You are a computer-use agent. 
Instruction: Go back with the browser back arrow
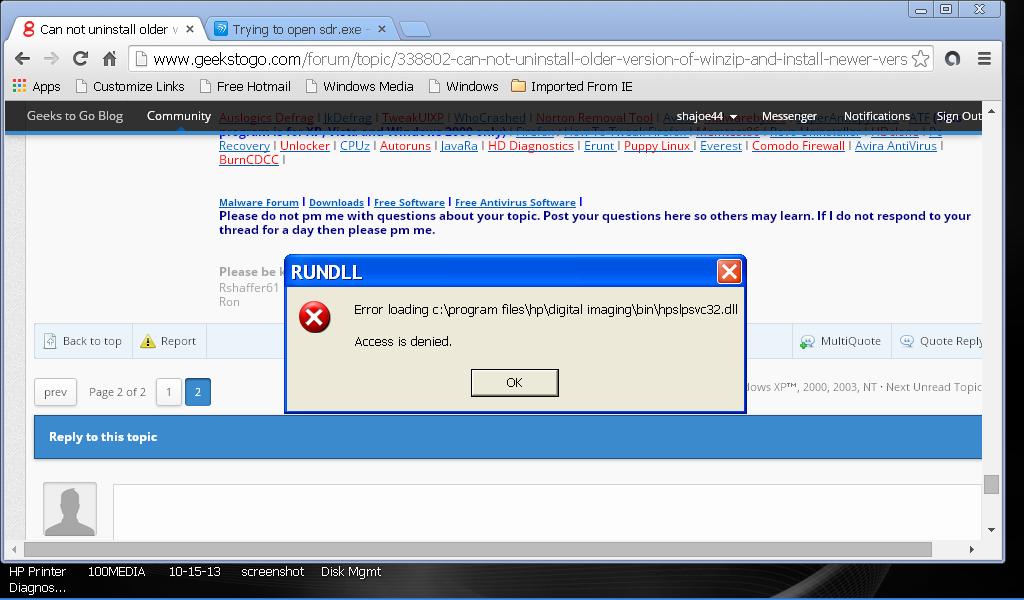(x=22, y=59)
